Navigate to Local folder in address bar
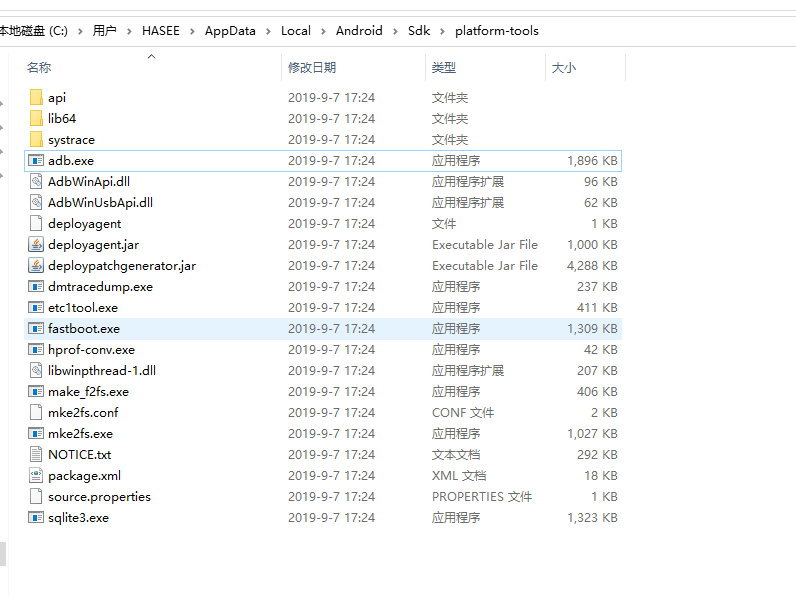Screen dimensions: 796x597 click(296, 31)
